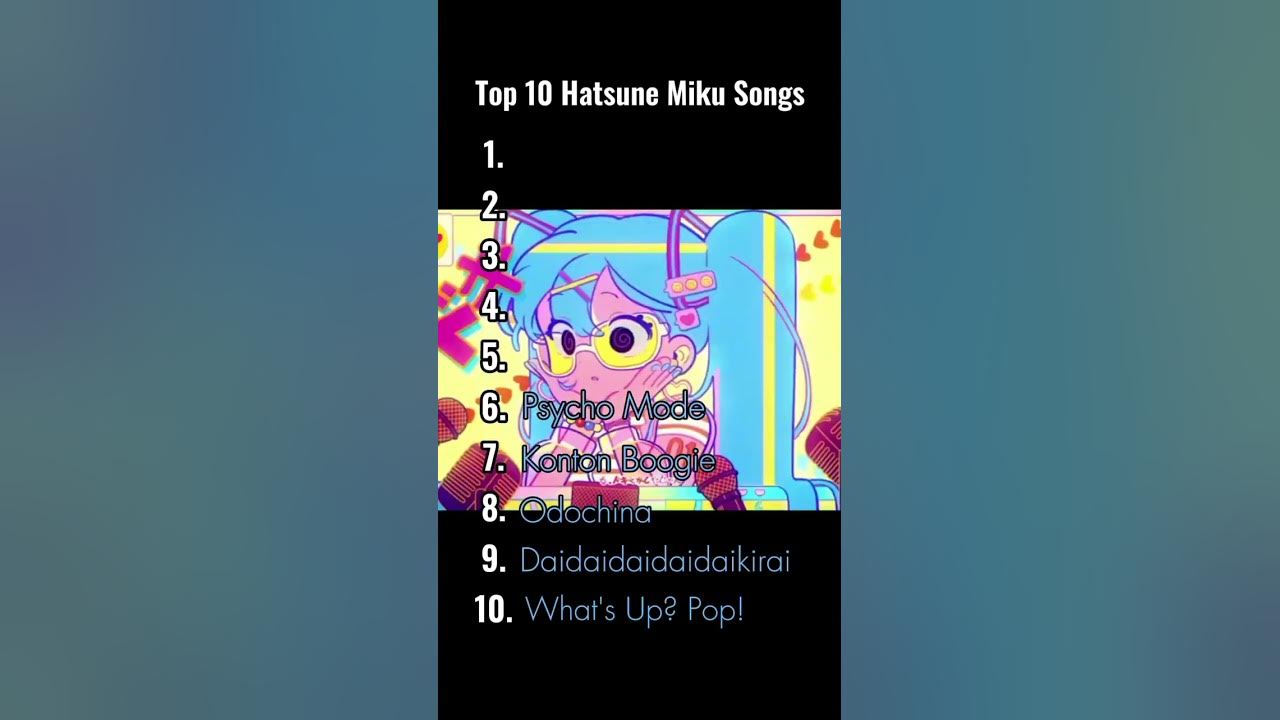The height and width of the screenshot is (720, 1280).
Task: Select the "Psycho Mode" song entry
Action: (x=613, y=407)
